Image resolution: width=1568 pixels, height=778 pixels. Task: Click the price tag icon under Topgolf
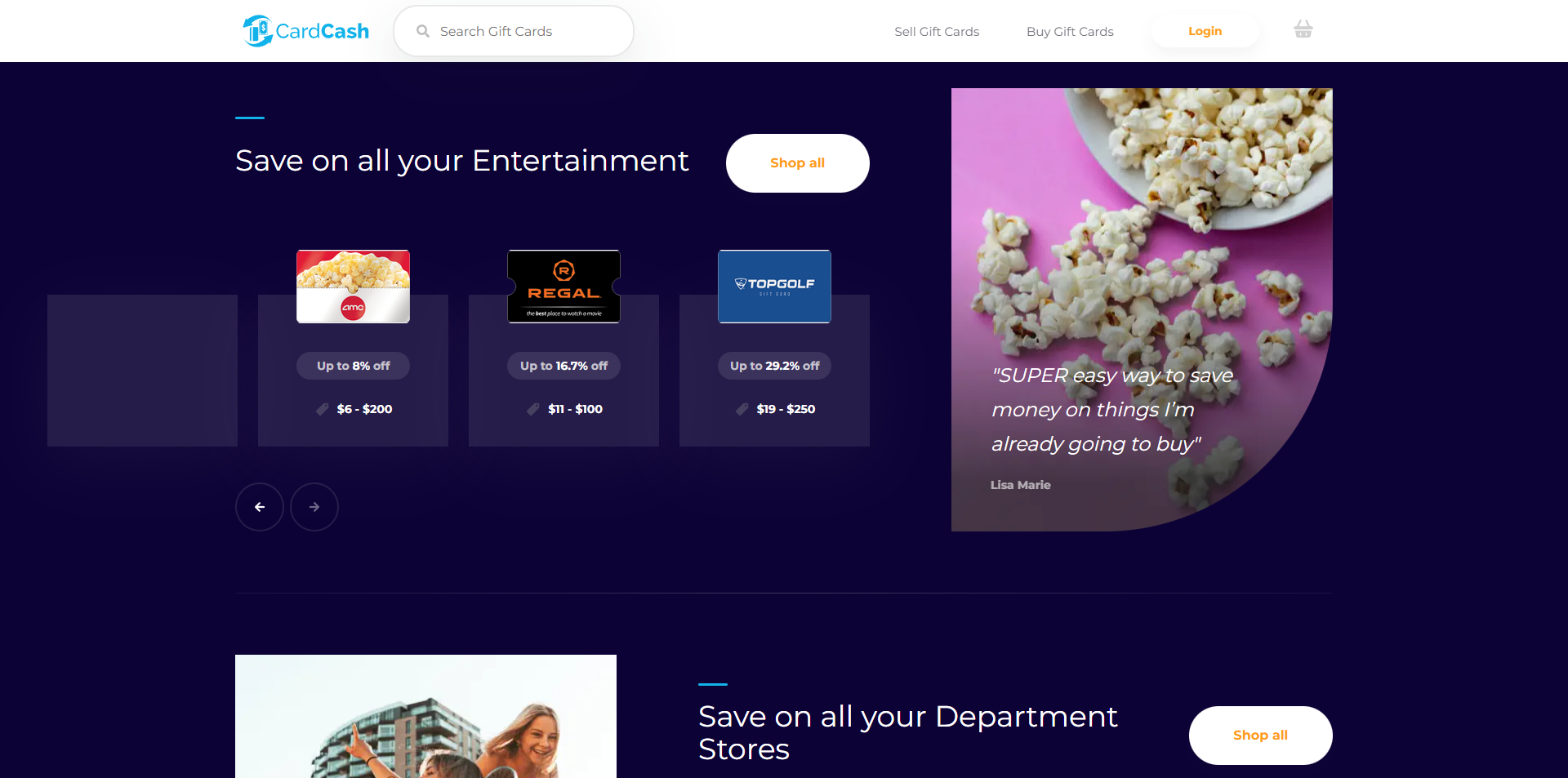coord(742,409)
